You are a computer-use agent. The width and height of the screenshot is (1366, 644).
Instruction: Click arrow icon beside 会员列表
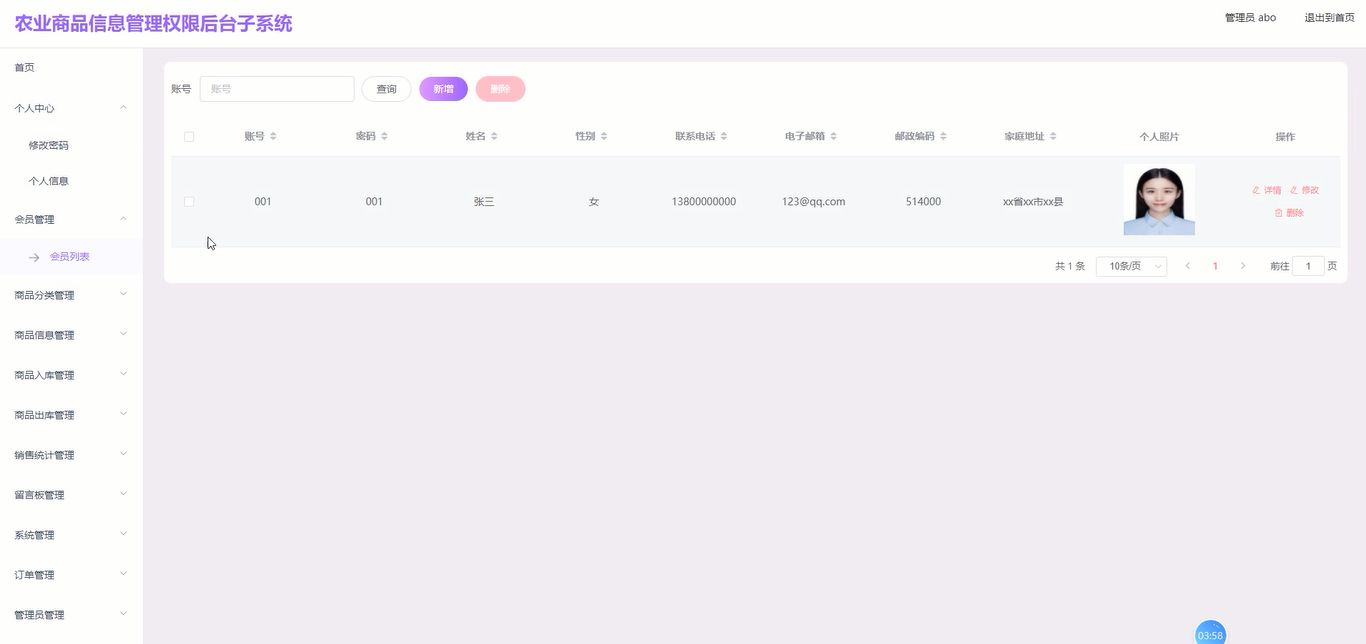[x=34, y=257]
